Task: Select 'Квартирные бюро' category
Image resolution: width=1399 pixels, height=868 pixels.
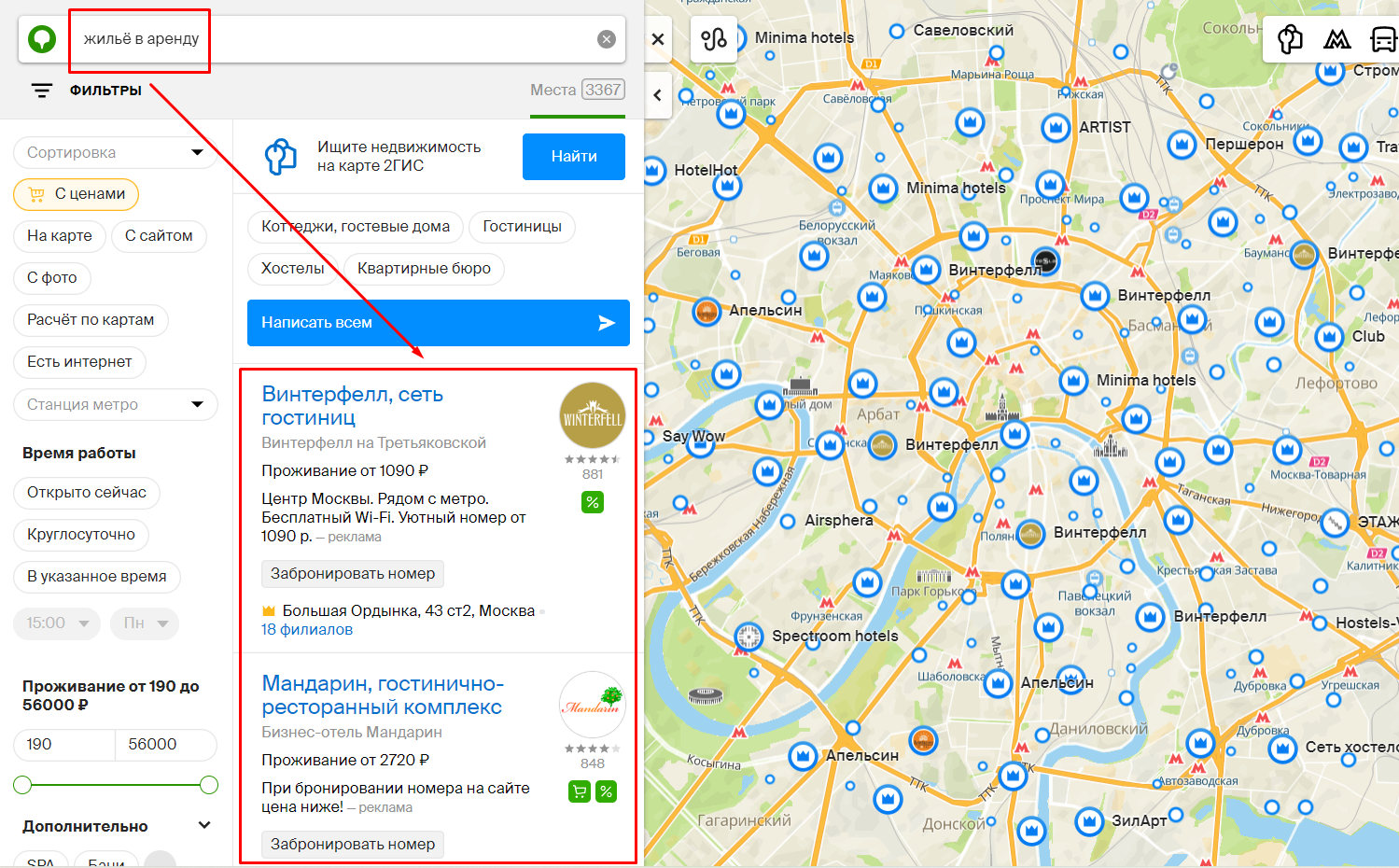Action: (x=424, y=269)
